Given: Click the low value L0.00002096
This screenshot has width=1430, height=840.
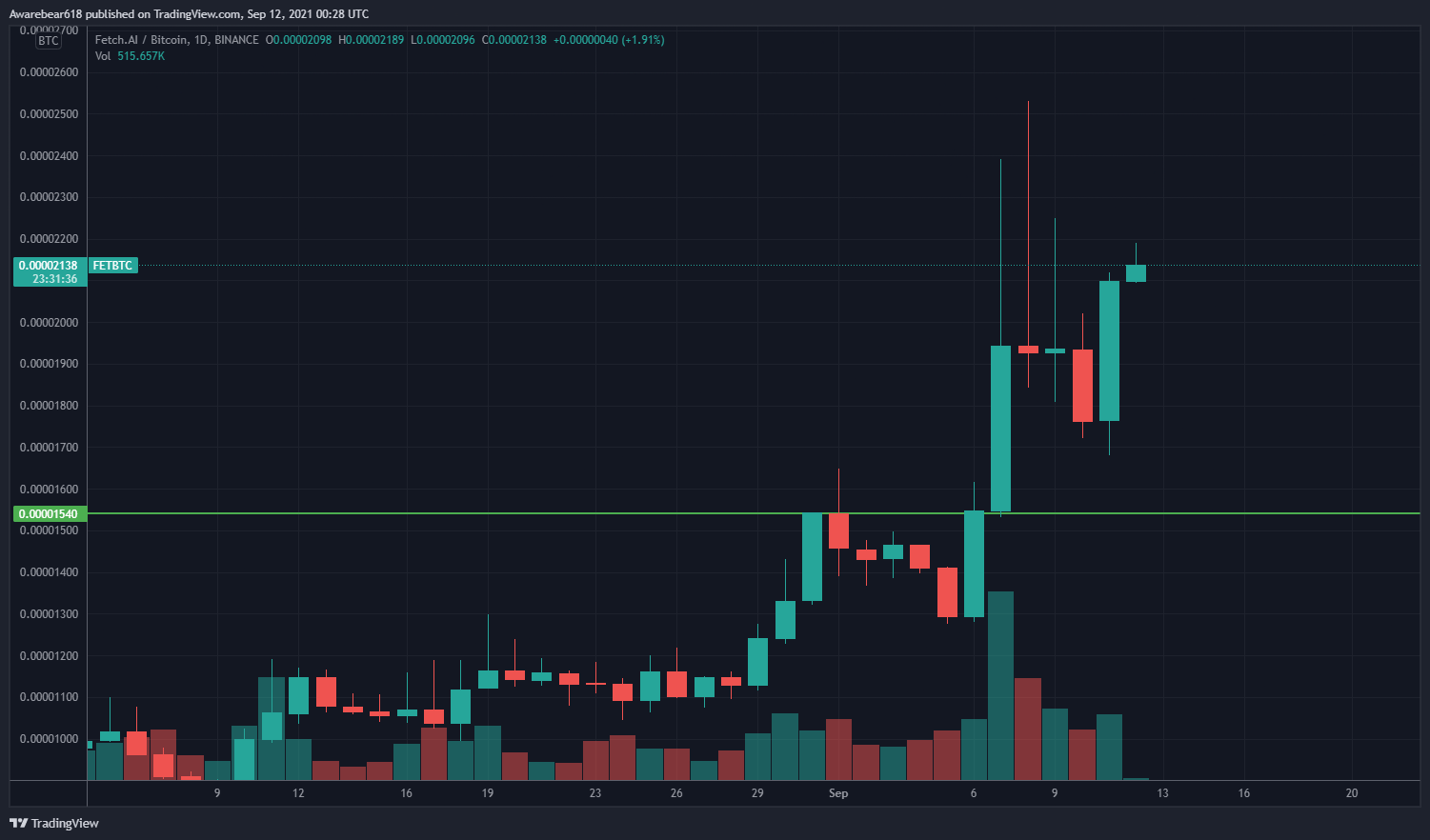Looking at the screenshot, I should (442, 40).
